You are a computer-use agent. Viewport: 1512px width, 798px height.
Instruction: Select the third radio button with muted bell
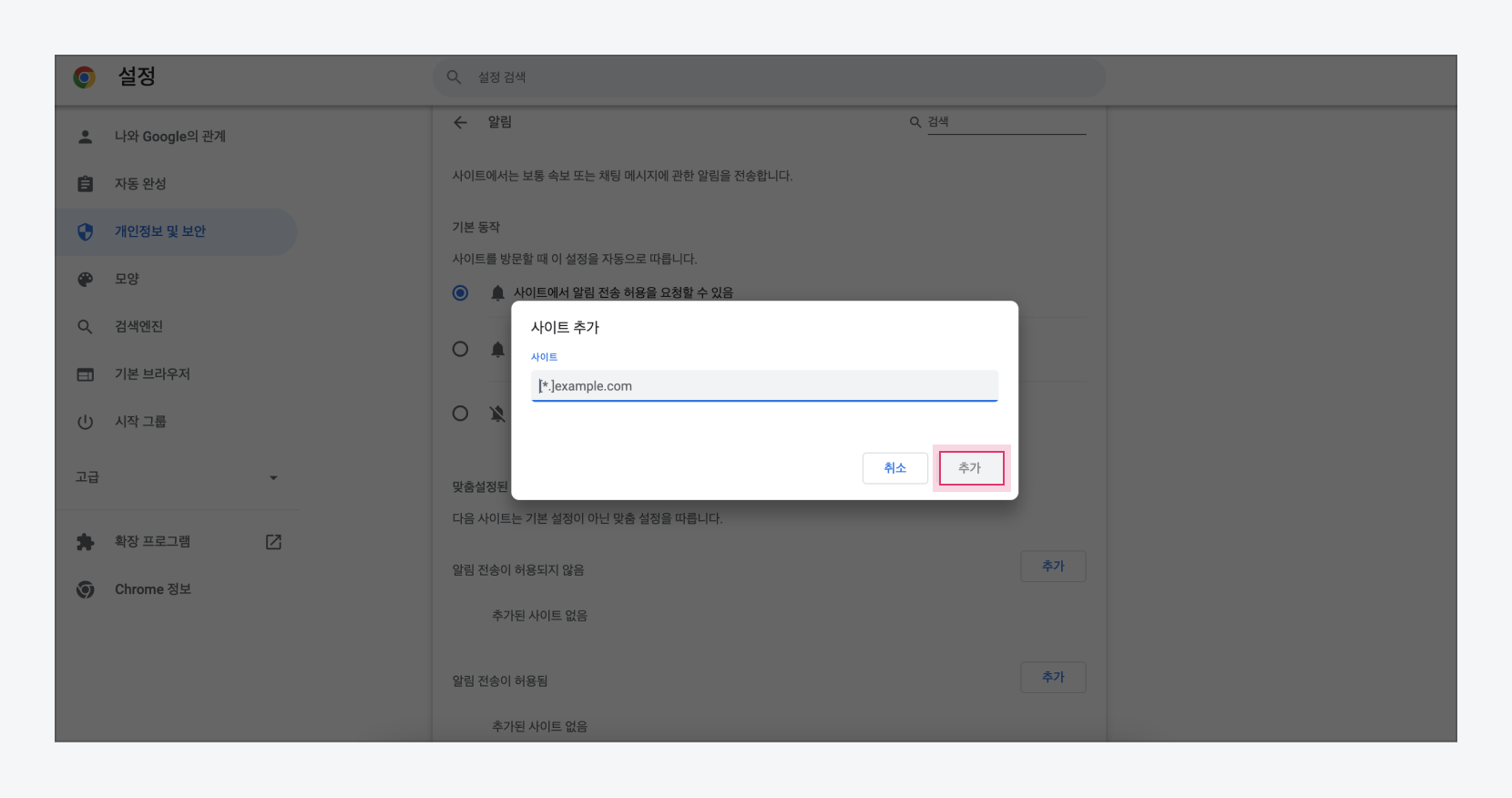point(461,414)
